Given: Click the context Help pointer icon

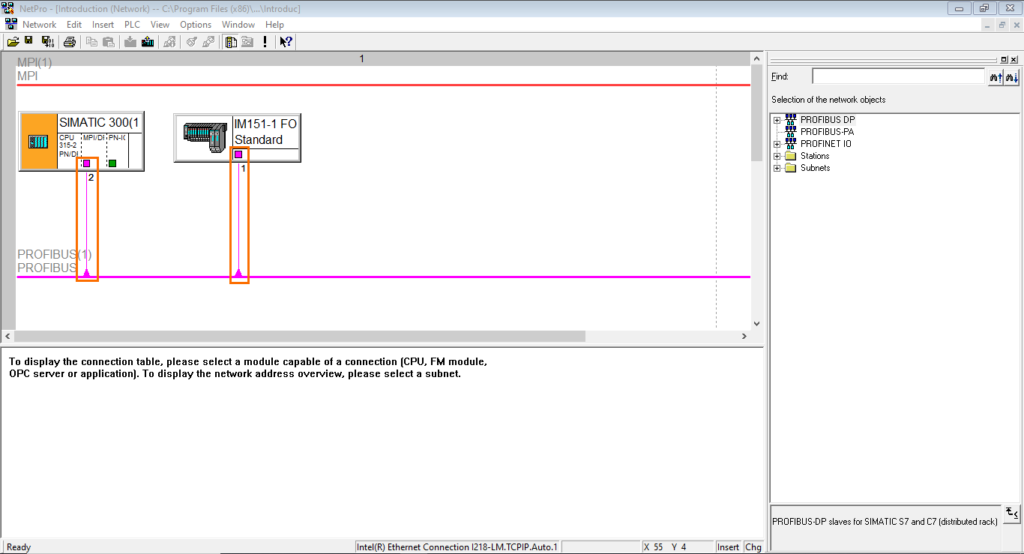Looking at the screenshot, I should [x=285, y=42].
